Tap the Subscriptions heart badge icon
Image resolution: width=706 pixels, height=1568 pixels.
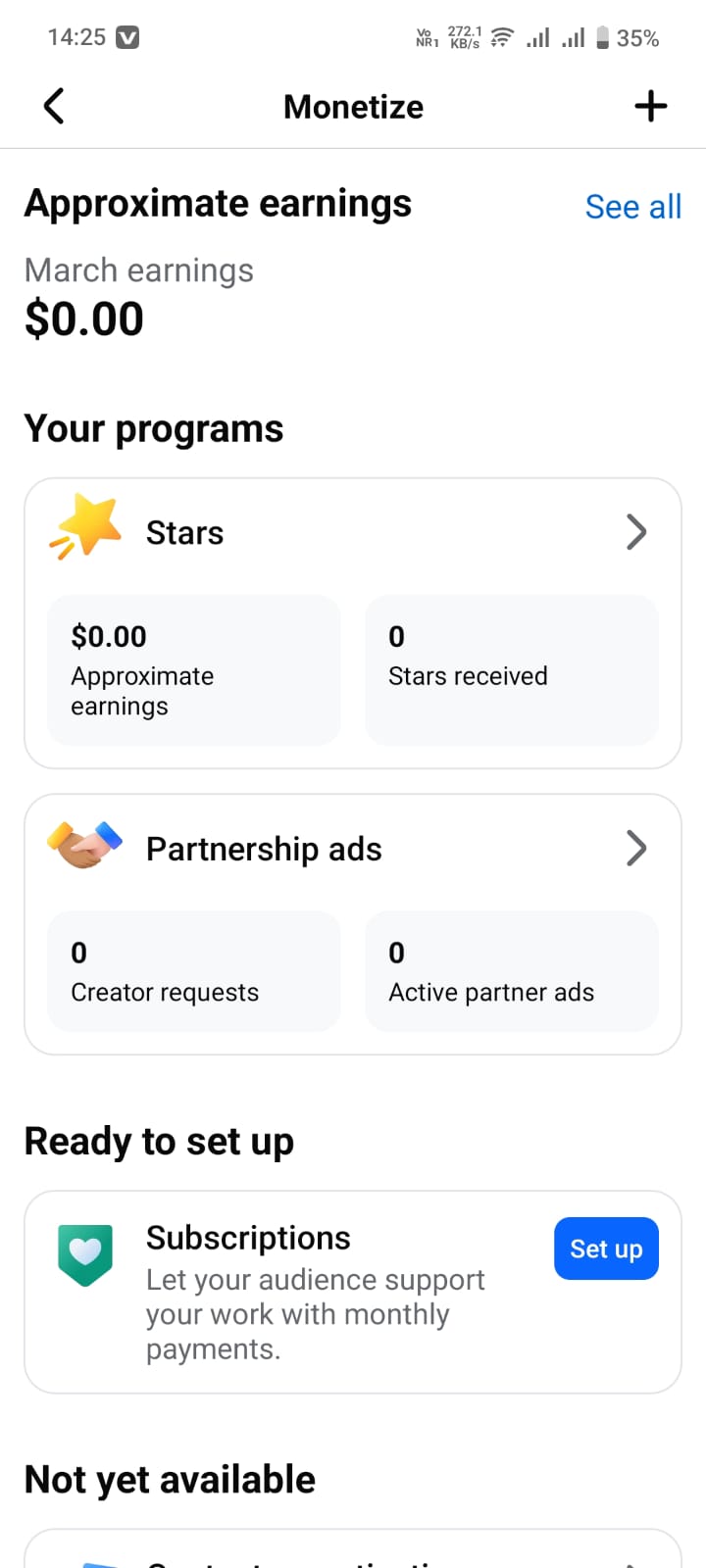coord(85,1254)
